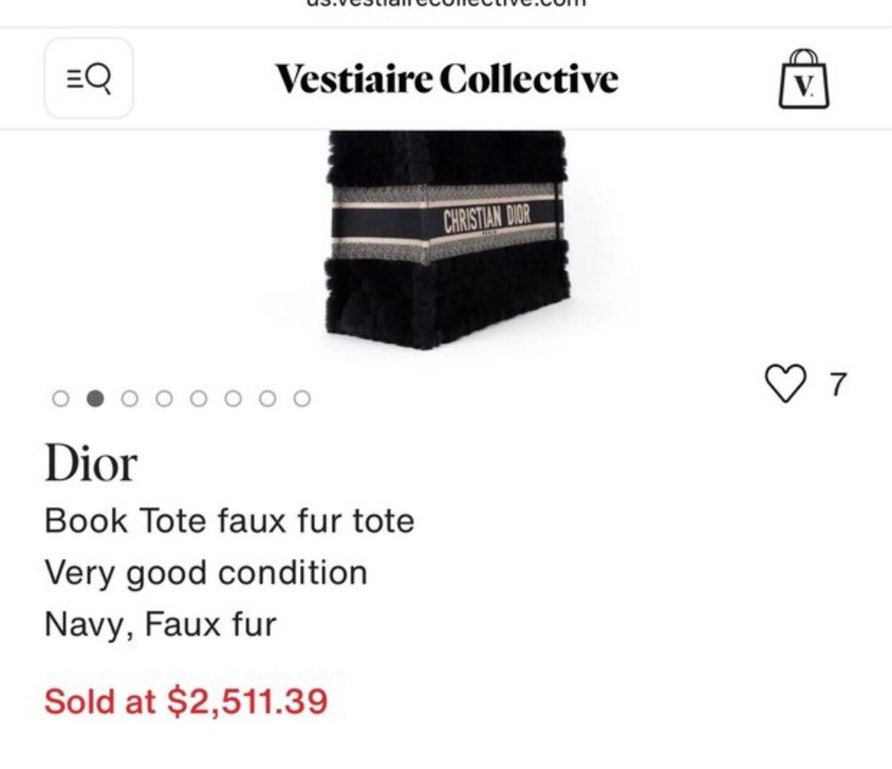
Task: Tap the like count number 7
Action: point(838,384)
